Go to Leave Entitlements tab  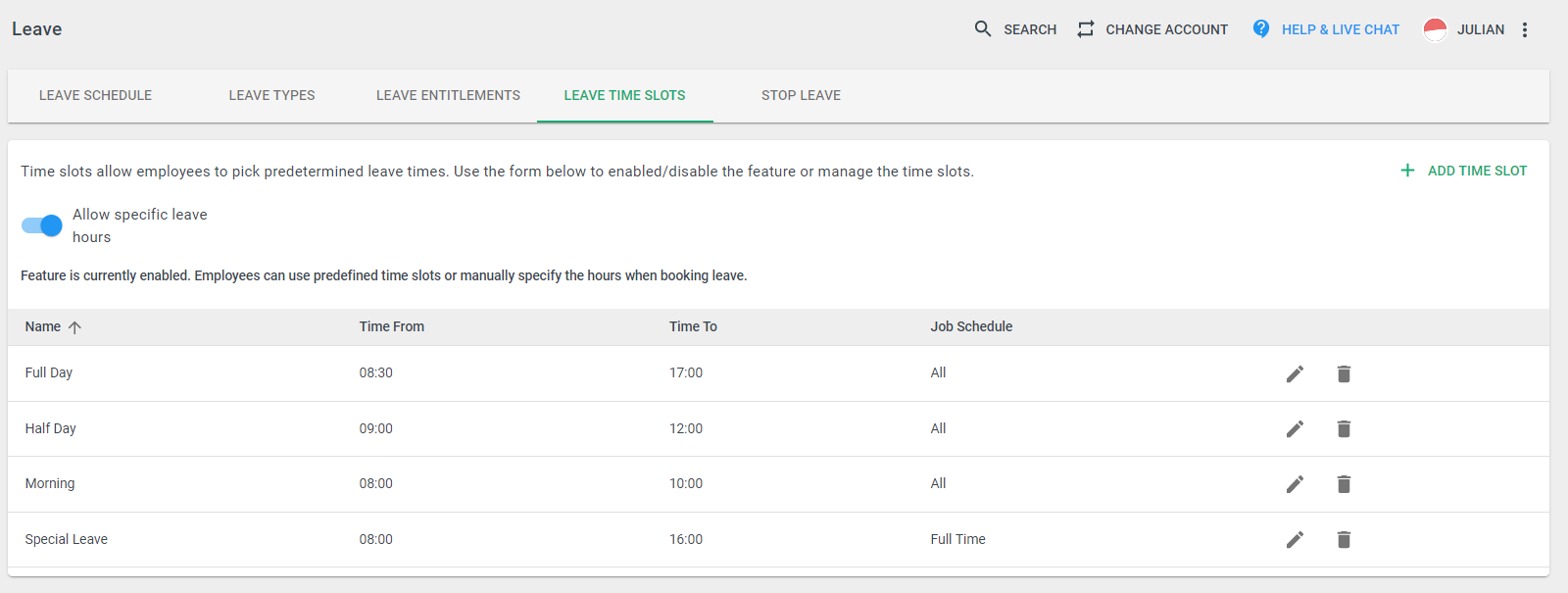tap(448, 95)
